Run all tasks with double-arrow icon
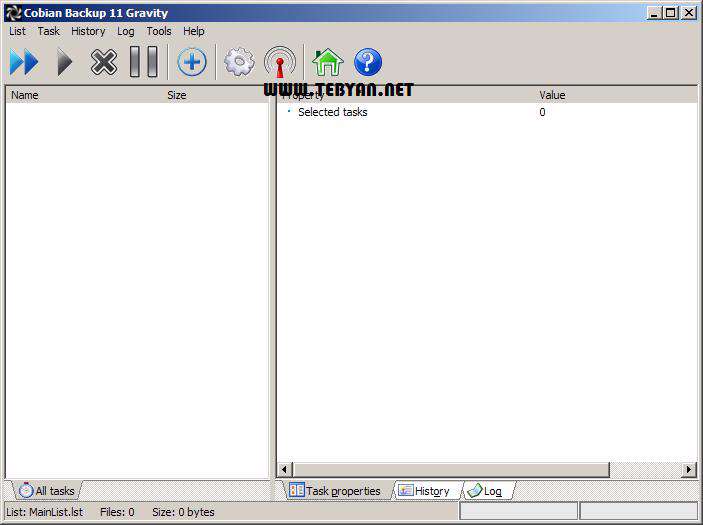Viewport: 703px width, 525px height. [24, 61]
